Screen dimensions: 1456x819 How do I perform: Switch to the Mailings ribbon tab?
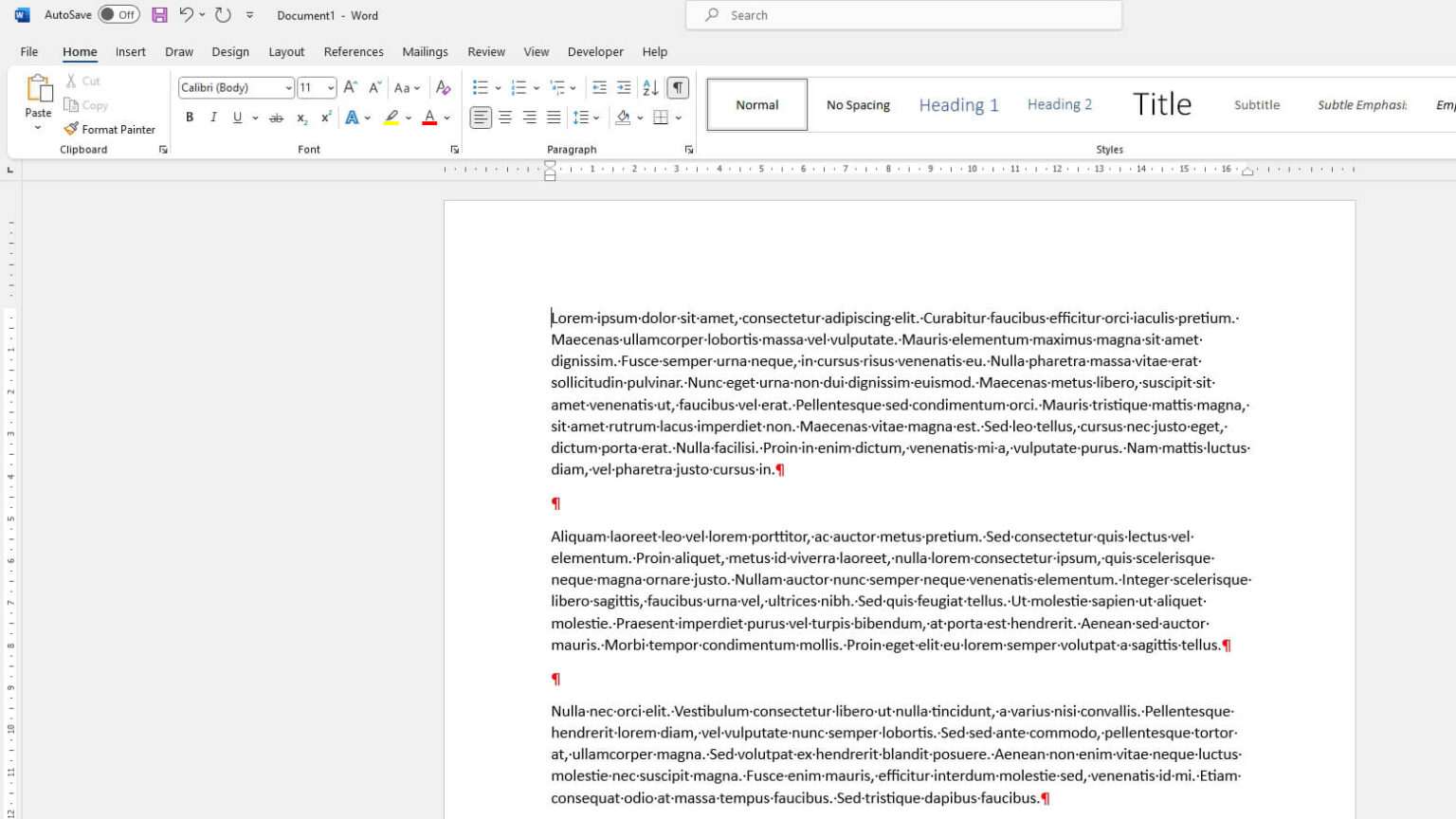click(425, 52)
